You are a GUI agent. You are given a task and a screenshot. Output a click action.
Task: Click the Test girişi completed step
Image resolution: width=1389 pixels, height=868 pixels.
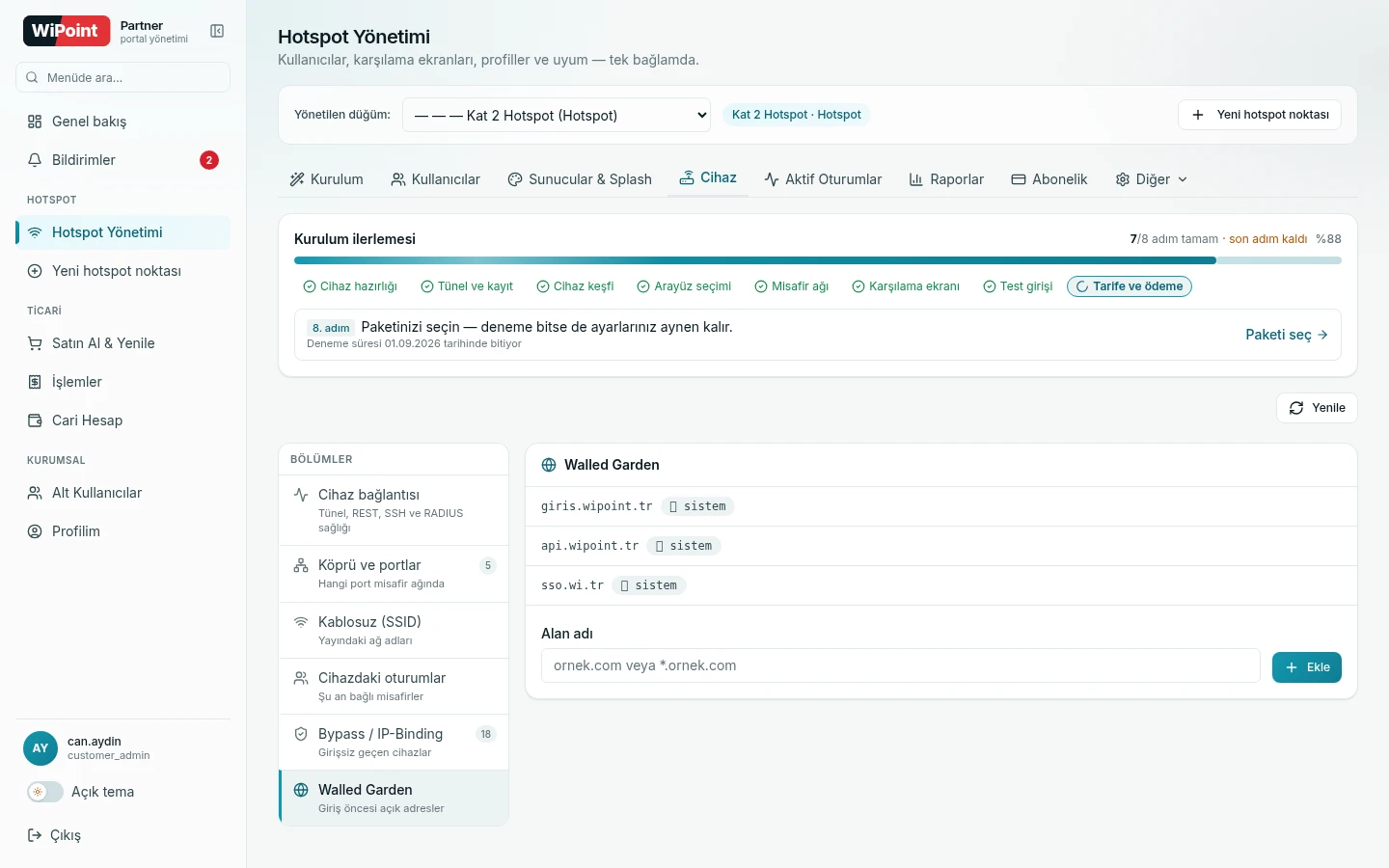click(x=1018, y=286)
